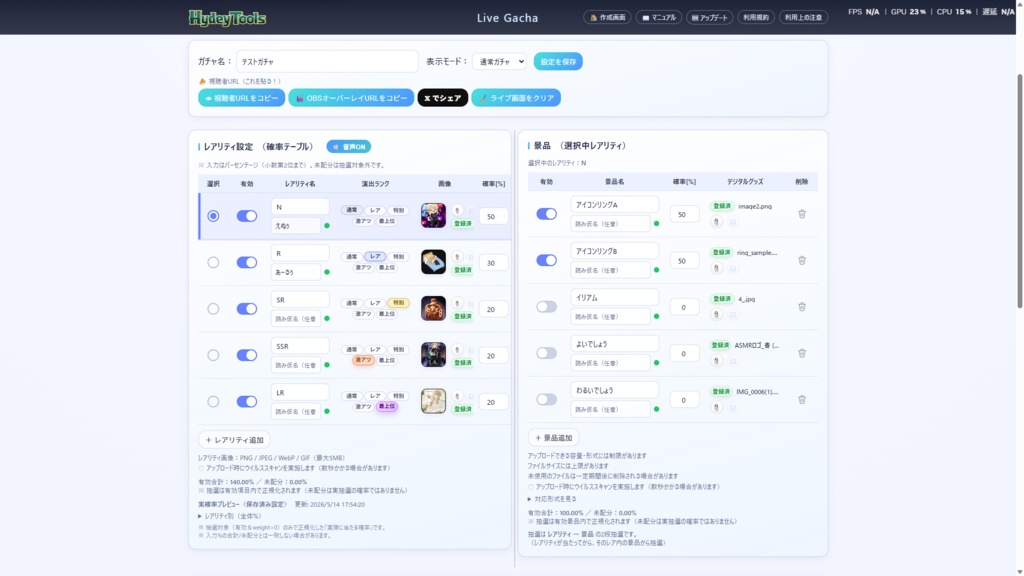
Task: Click the HydeyTools logo
Action: coord(227,18)
